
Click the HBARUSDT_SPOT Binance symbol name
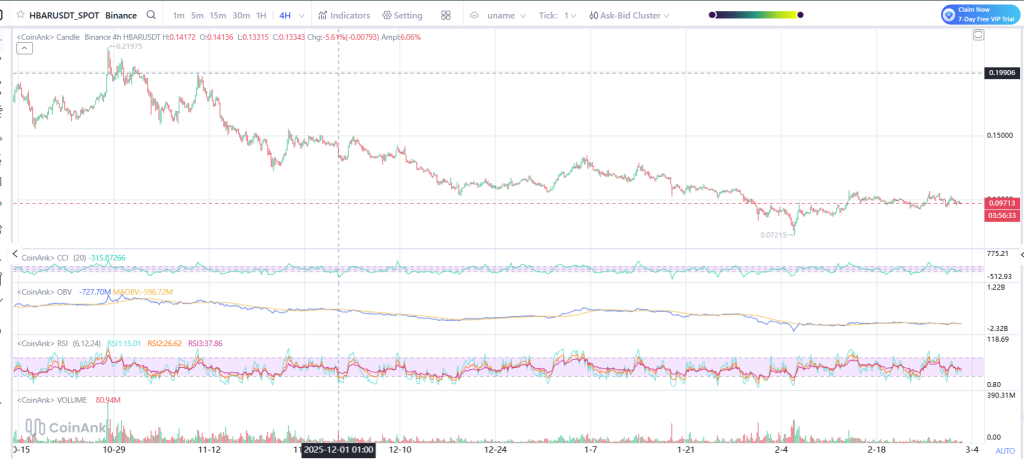coord(83,15)
